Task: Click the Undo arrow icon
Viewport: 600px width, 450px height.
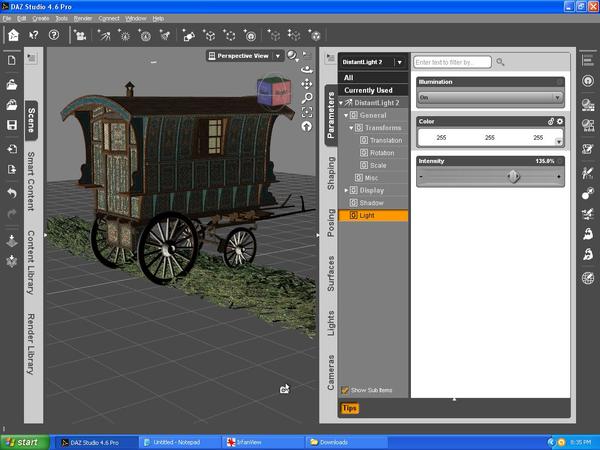Action: click(12, 193)
